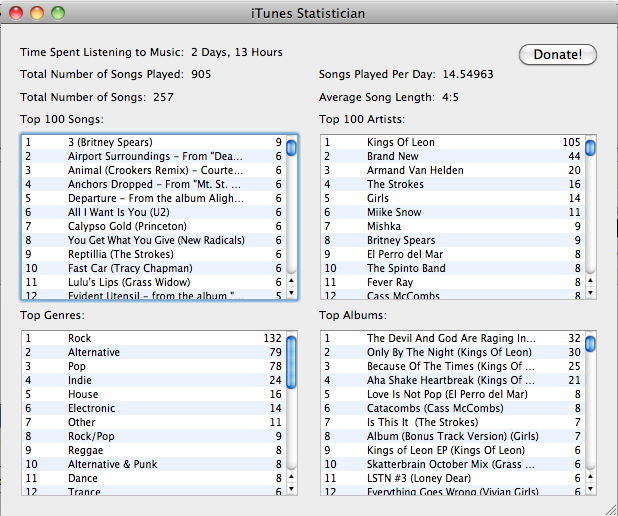Click the Top 100 Artists scroll down arrow

[590, 292]
